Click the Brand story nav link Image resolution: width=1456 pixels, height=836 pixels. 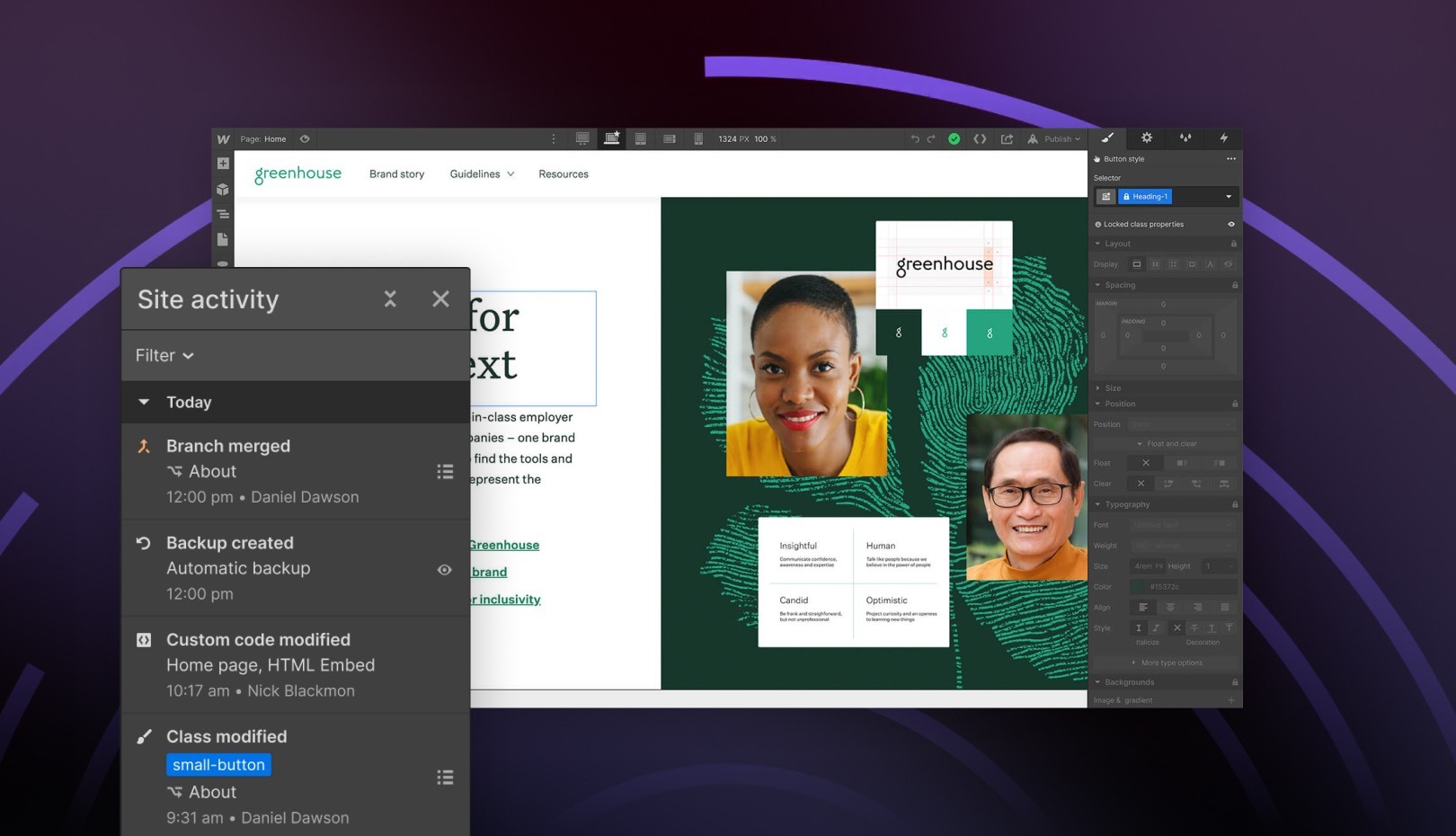coord(396,174)
